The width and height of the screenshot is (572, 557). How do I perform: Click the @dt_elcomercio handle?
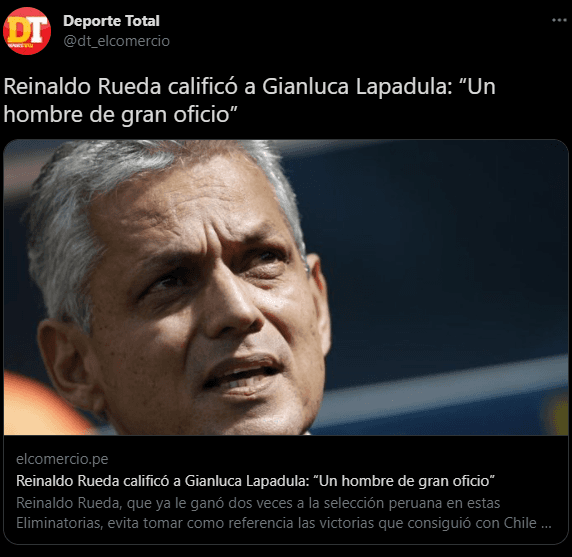(116, 41)
